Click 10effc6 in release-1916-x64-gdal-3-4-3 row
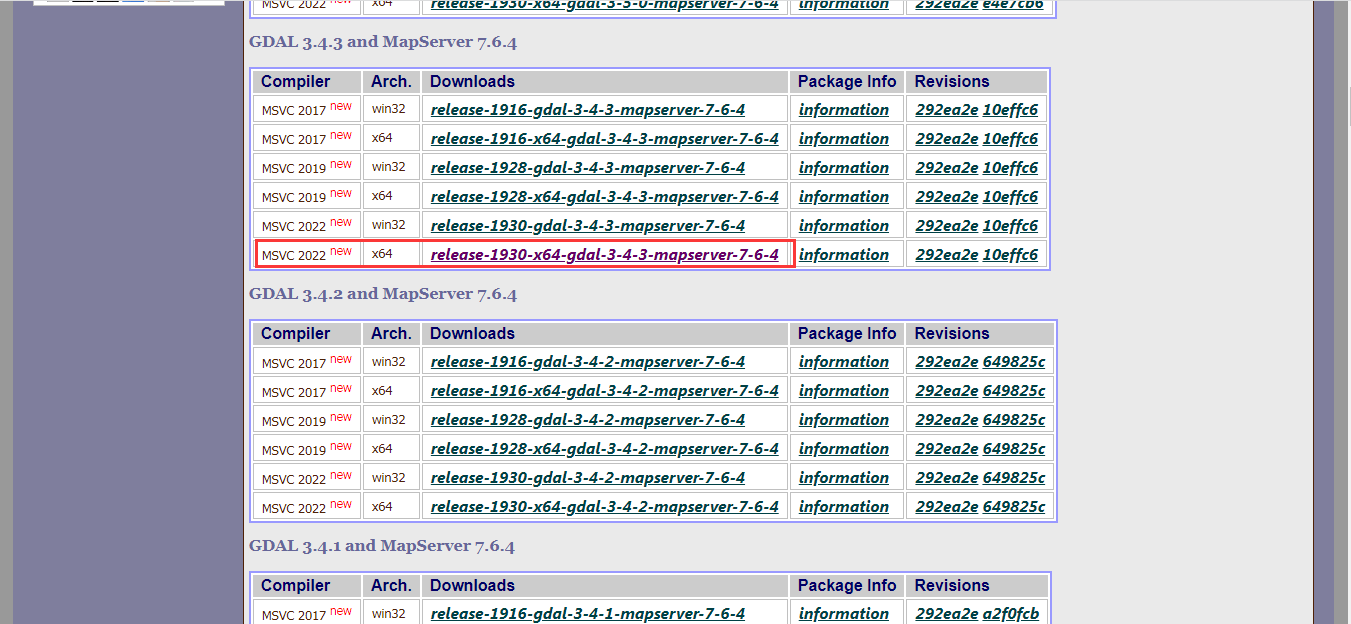This screenshot has width=1351, height=624. point(1010,139)
